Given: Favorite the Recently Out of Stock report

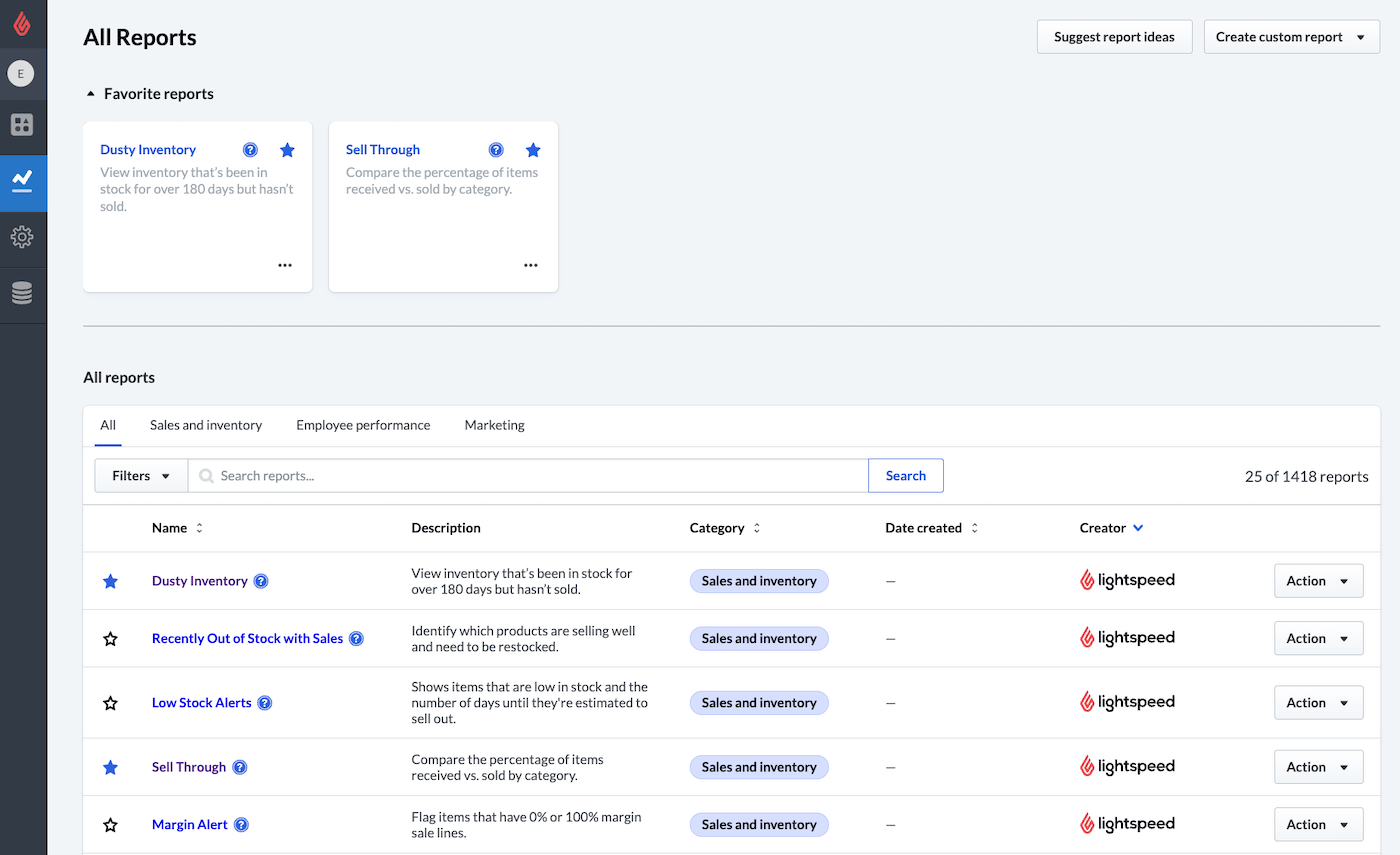Looking at the screenshot, I should [x=111, y=639].
